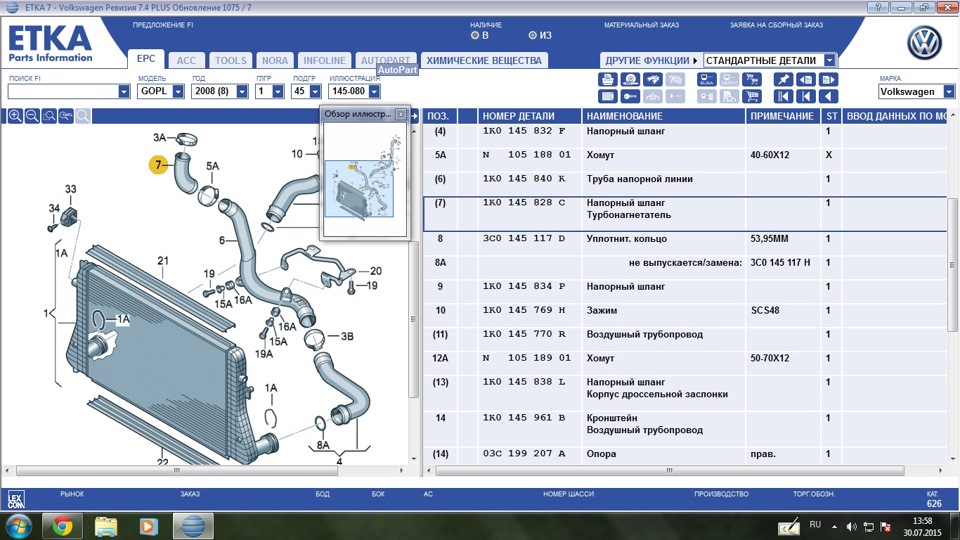
Task: Jump to first item with double-bar arrow icon
Action: [x=784, y=97]
